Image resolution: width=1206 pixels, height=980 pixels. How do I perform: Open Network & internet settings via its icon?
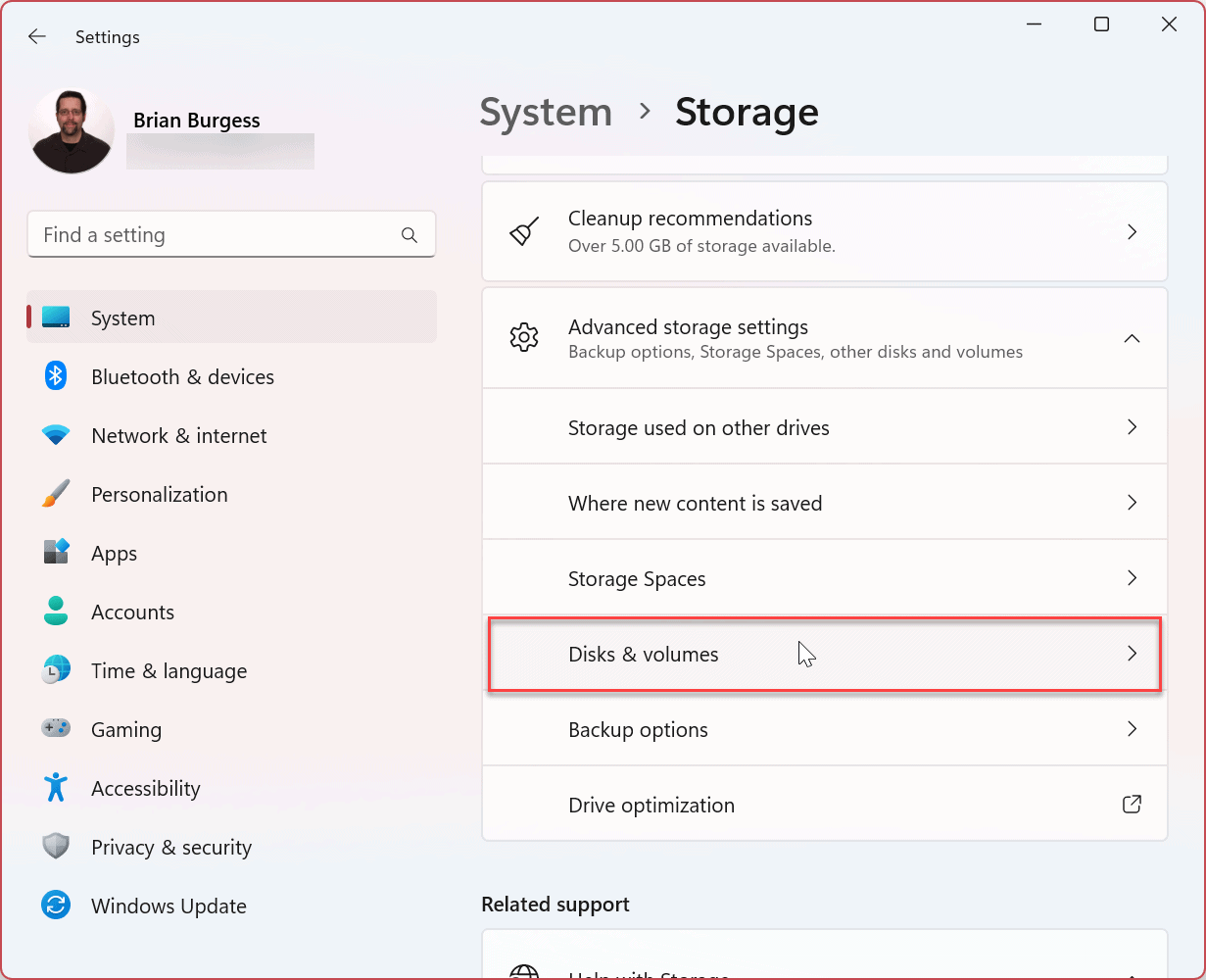[56, 435]
